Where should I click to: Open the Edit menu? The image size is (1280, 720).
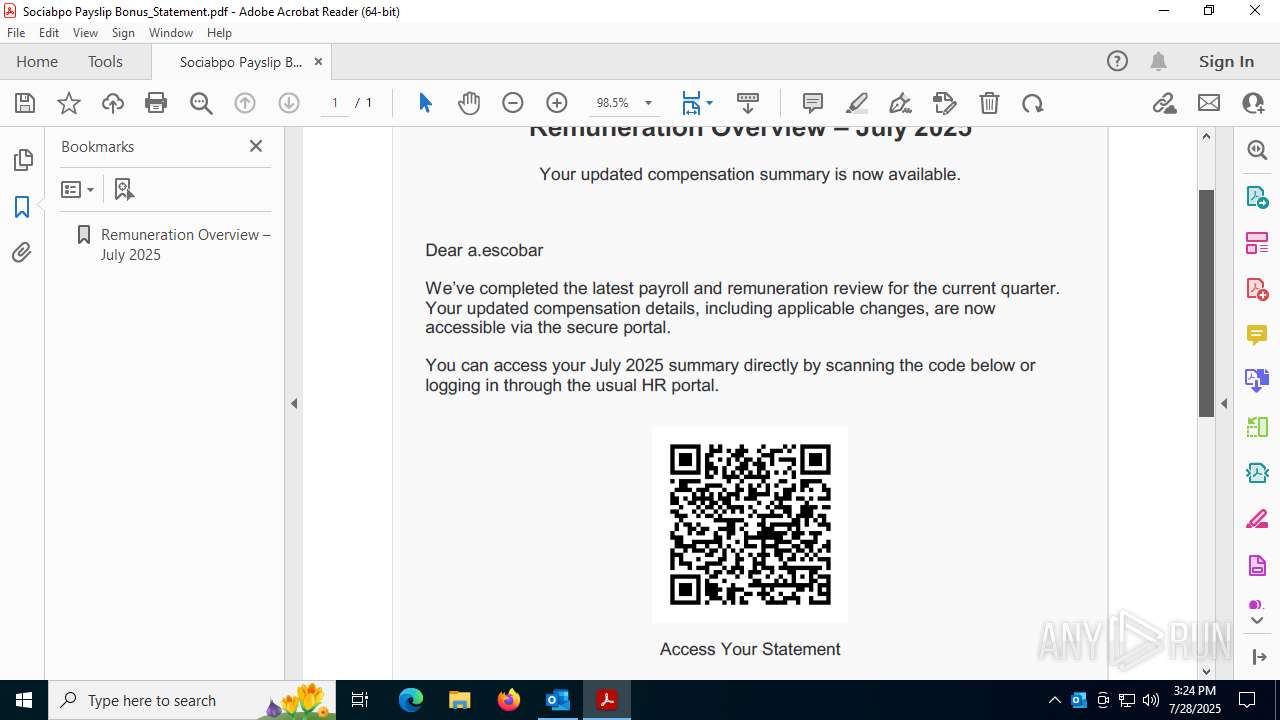[x=49, y=32]
